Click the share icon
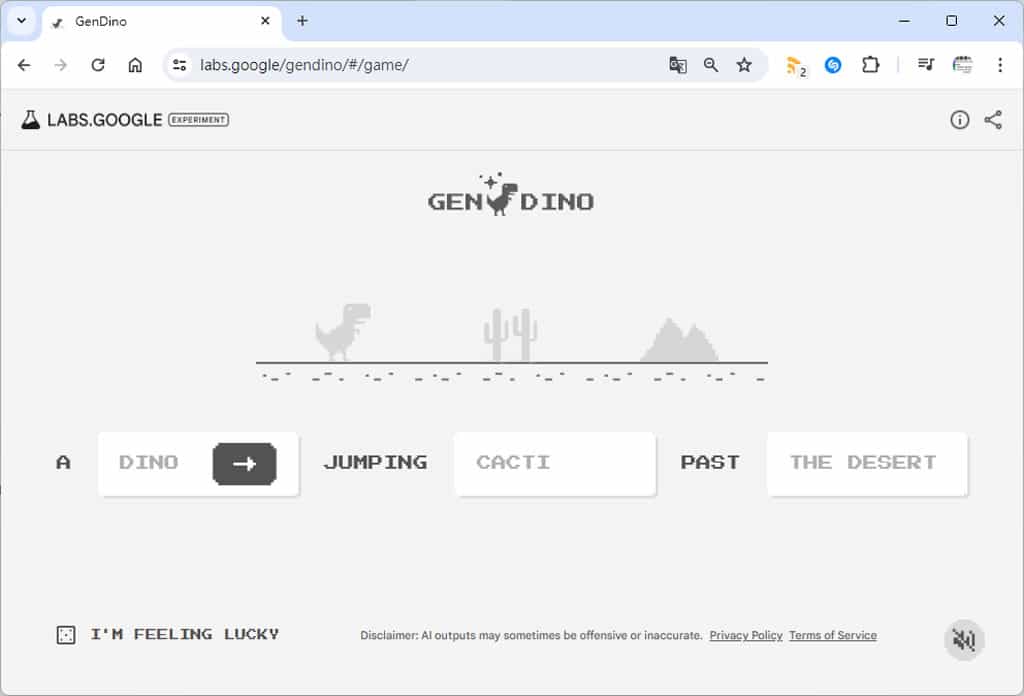1024x696 pixels. coord(993,119)
